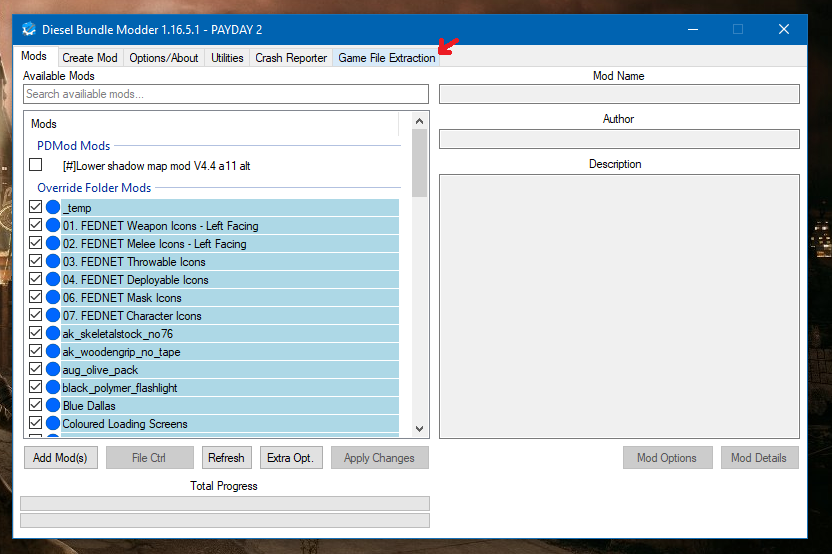This screenshot has width=832, height=554.
Task: Click the mods list scrollbar thumb
Action: point(419,163)
